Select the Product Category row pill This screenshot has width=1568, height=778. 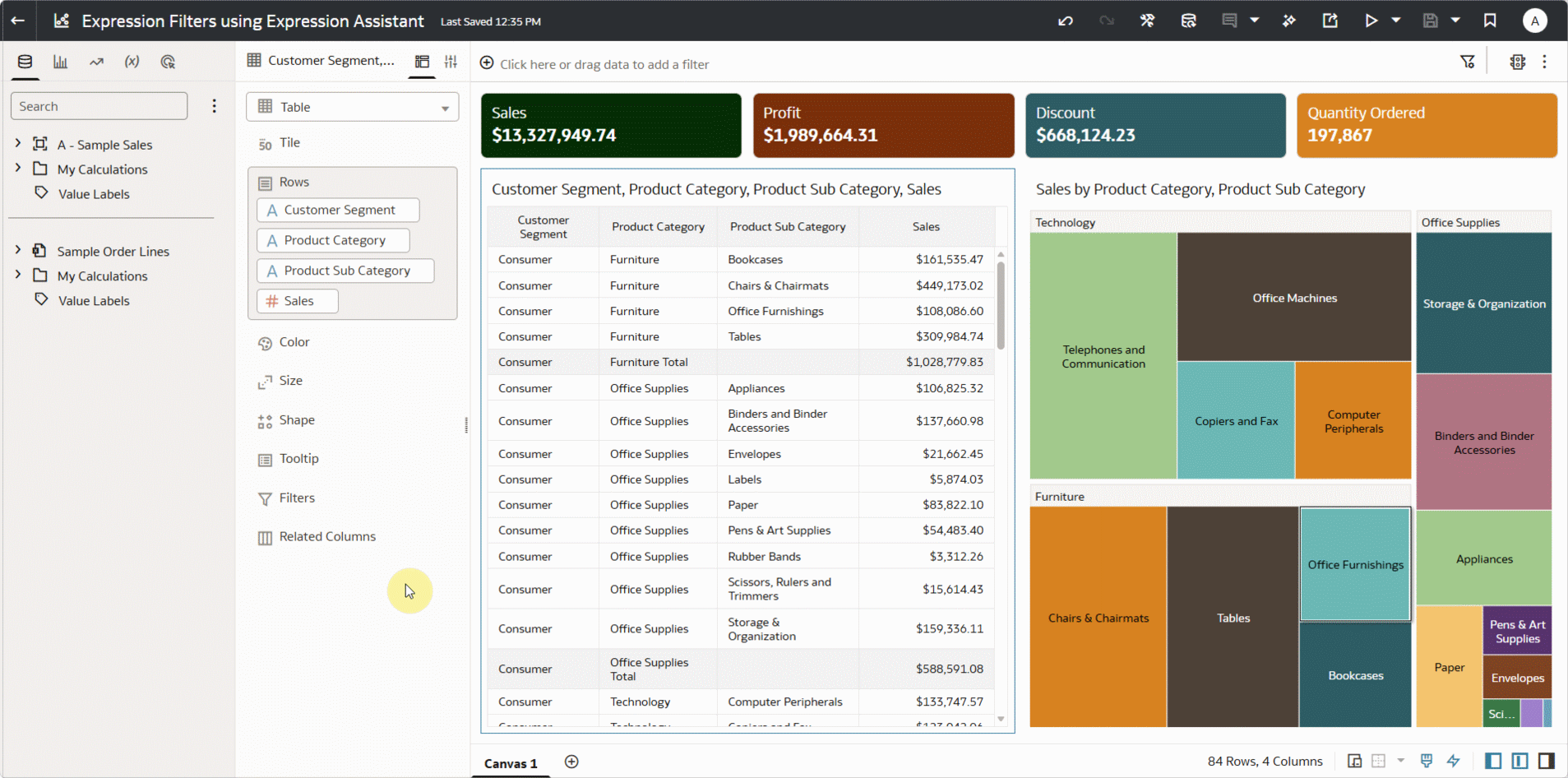[333, 240]
